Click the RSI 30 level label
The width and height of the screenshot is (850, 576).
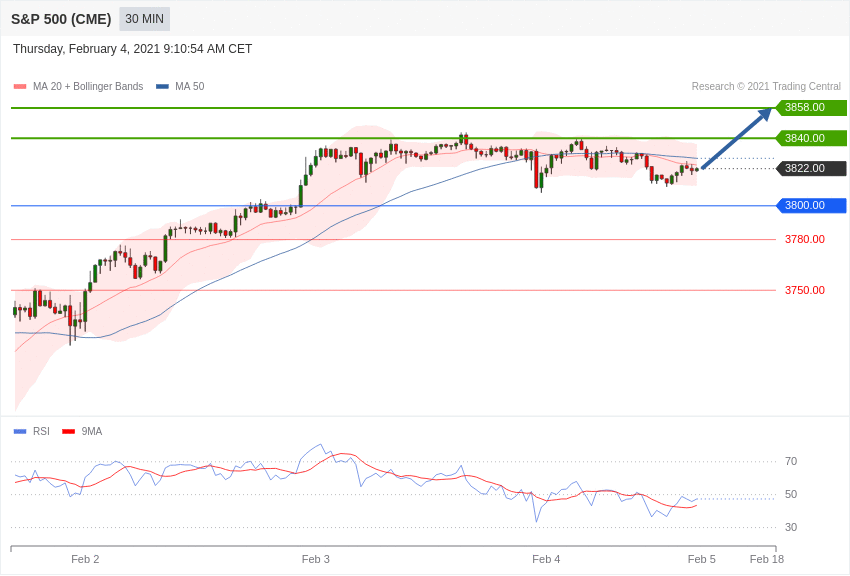(791, 528)
